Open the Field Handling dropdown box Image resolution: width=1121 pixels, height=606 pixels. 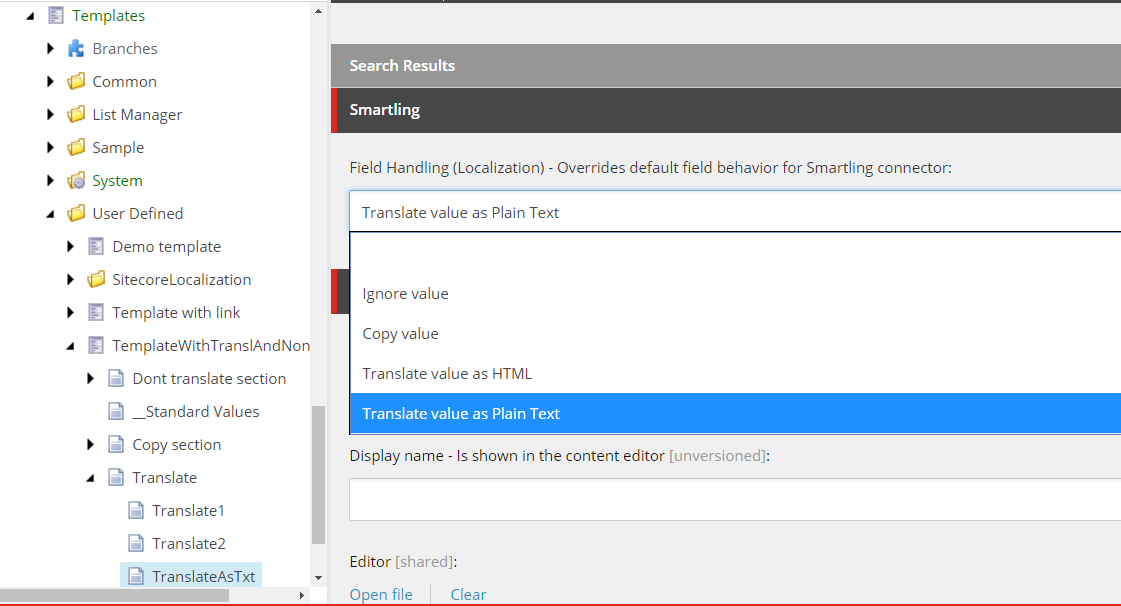click(735, 212)
